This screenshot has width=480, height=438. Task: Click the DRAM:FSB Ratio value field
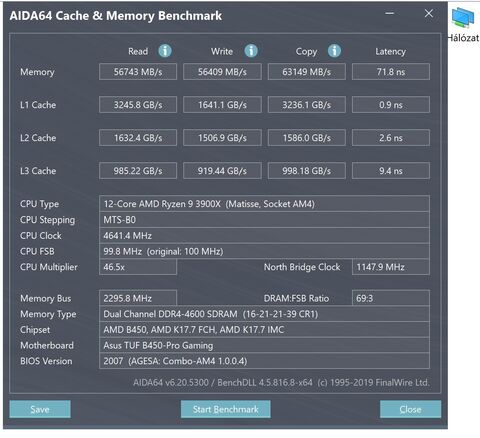[391, 298]
